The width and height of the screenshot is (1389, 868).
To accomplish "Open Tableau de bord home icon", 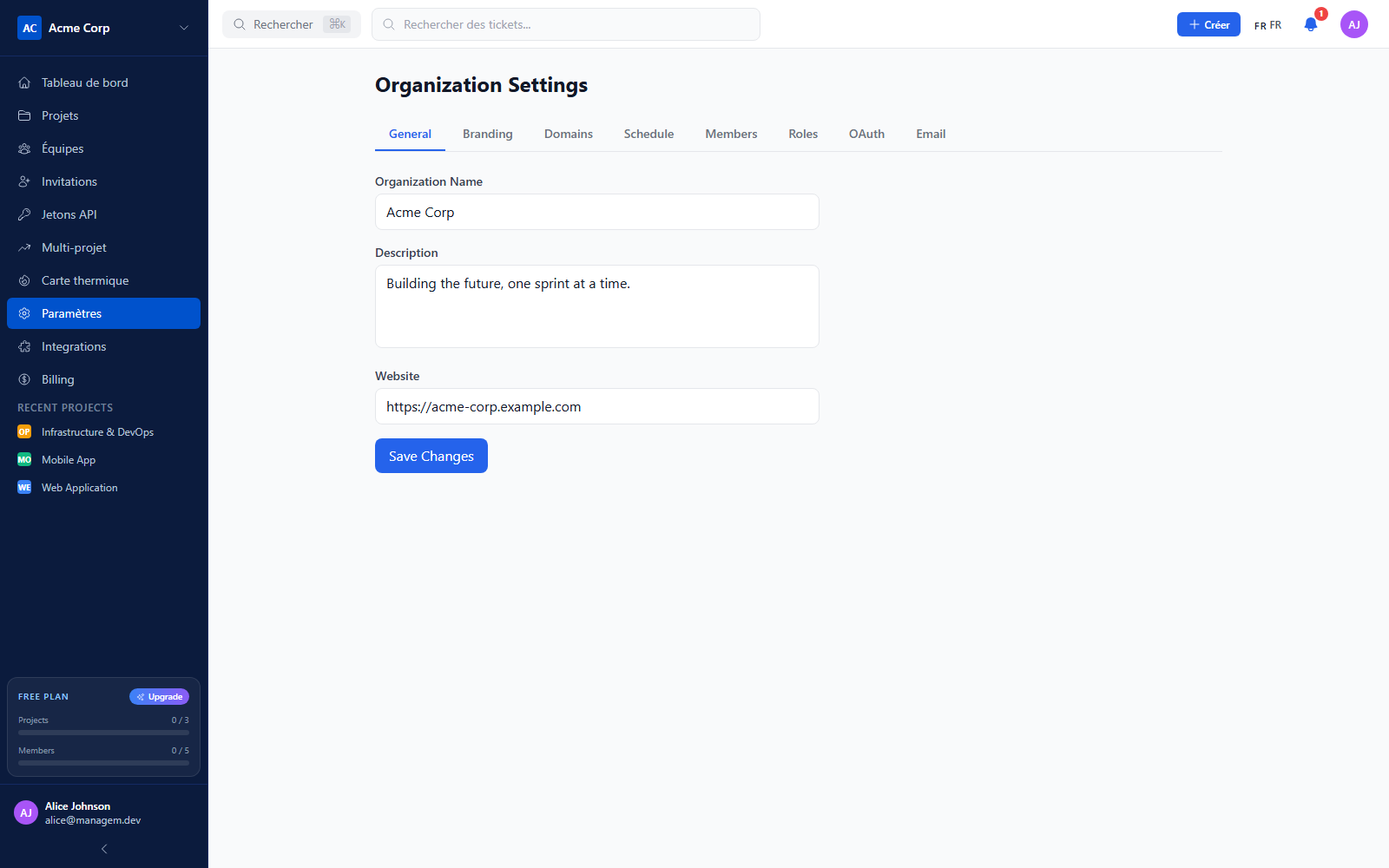I will click(x=24, y=82).
